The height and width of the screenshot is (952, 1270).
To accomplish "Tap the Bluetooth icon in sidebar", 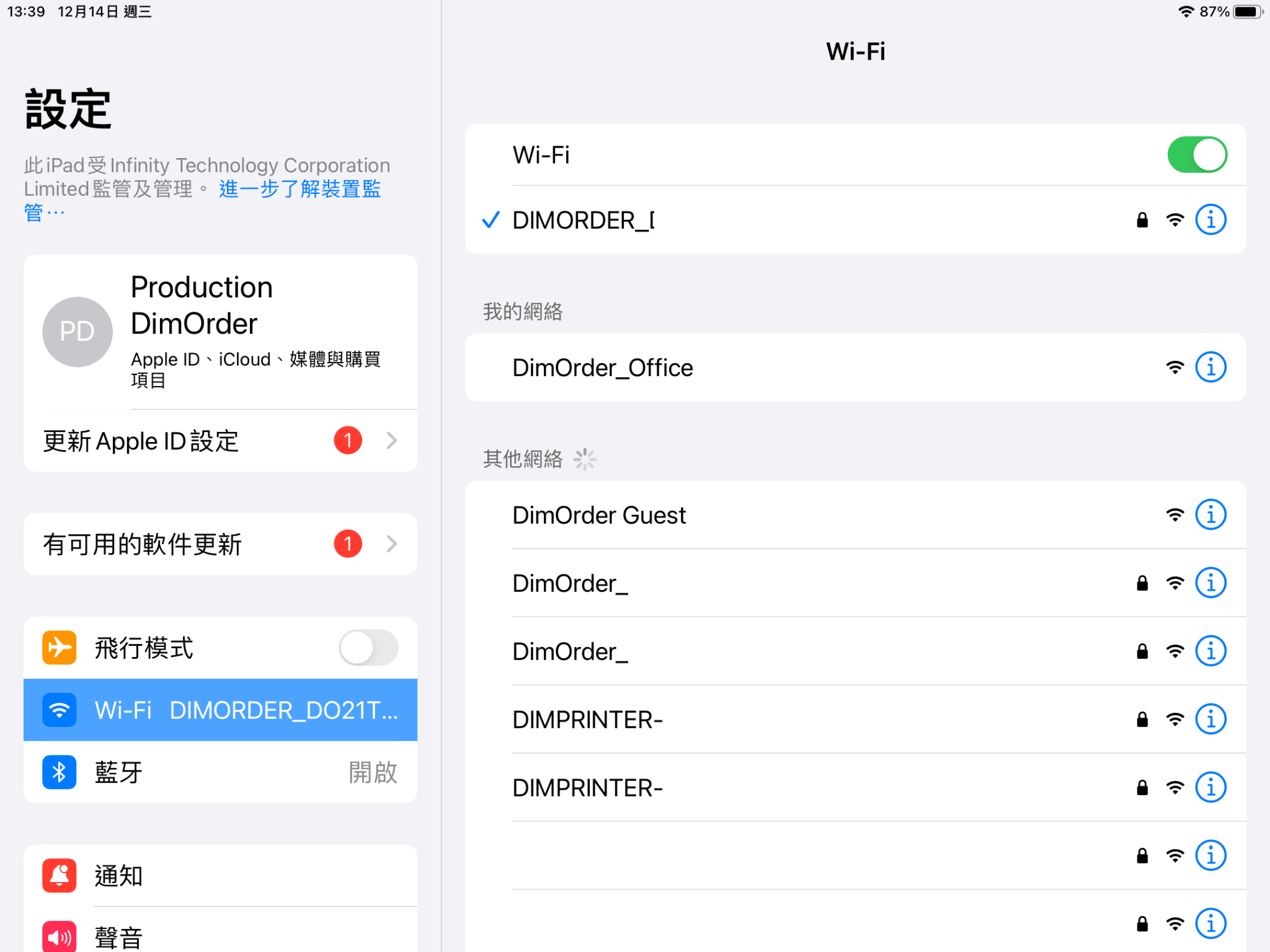I will 60,772.
